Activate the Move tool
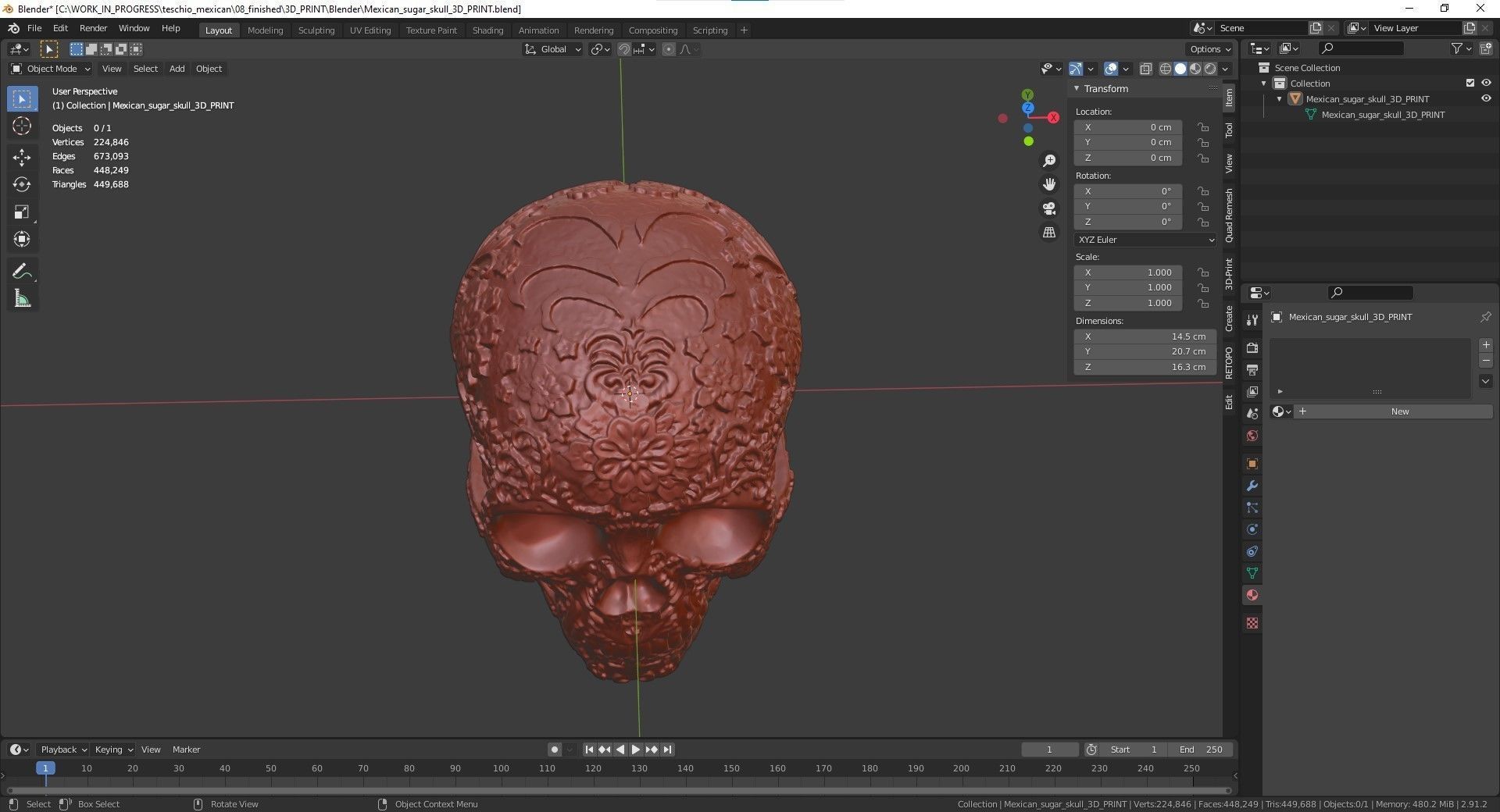Viewport: 1500px width, 812px height. pos(22,158)
